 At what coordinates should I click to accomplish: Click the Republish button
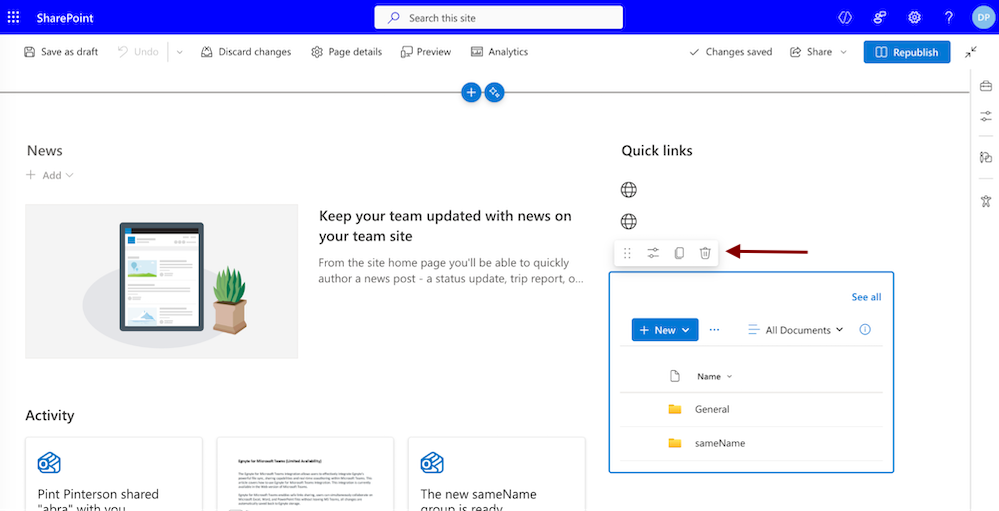(907, 52)
